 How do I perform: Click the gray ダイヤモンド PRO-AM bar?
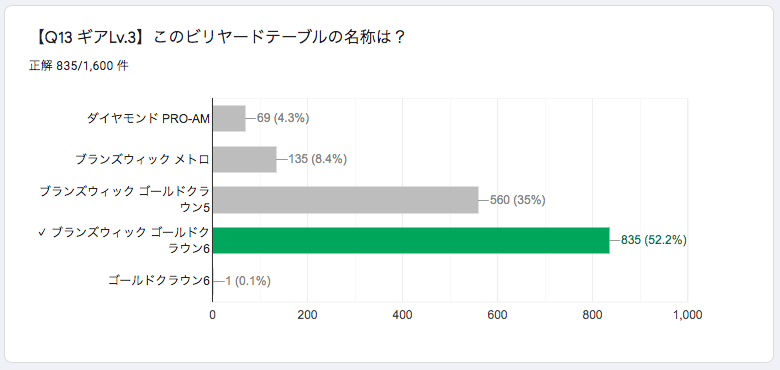click(229, 118)
